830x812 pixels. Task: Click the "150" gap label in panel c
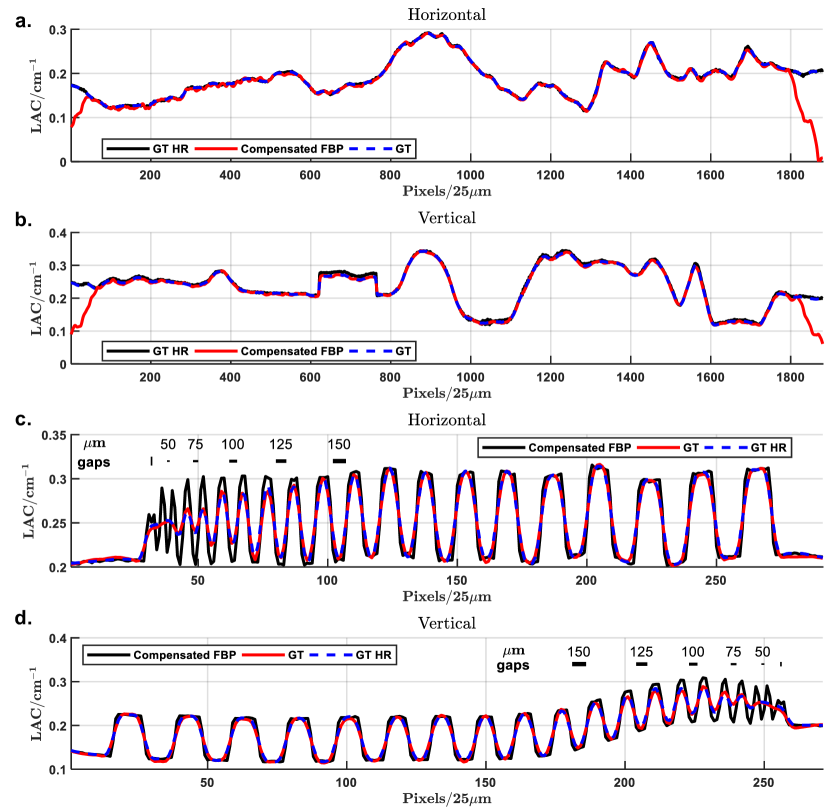coord(339,445)
